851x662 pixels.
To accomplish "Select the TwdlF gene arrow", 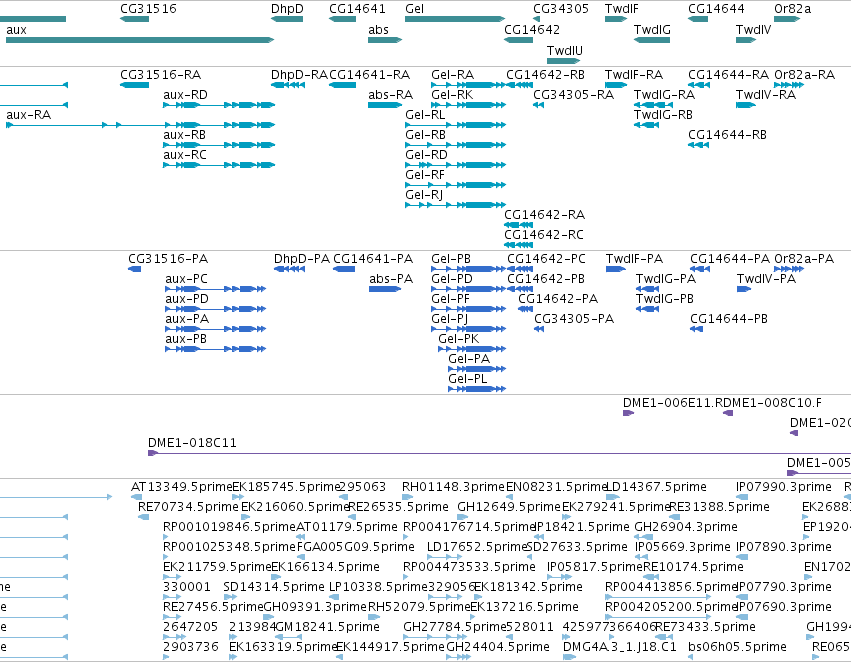I will coord(616,19).
